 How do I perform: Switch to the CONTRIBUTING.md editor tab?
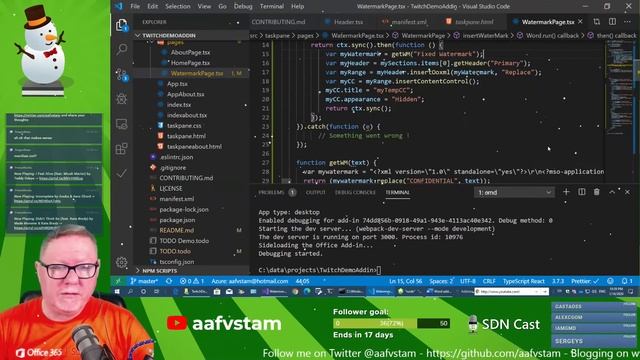279,22
